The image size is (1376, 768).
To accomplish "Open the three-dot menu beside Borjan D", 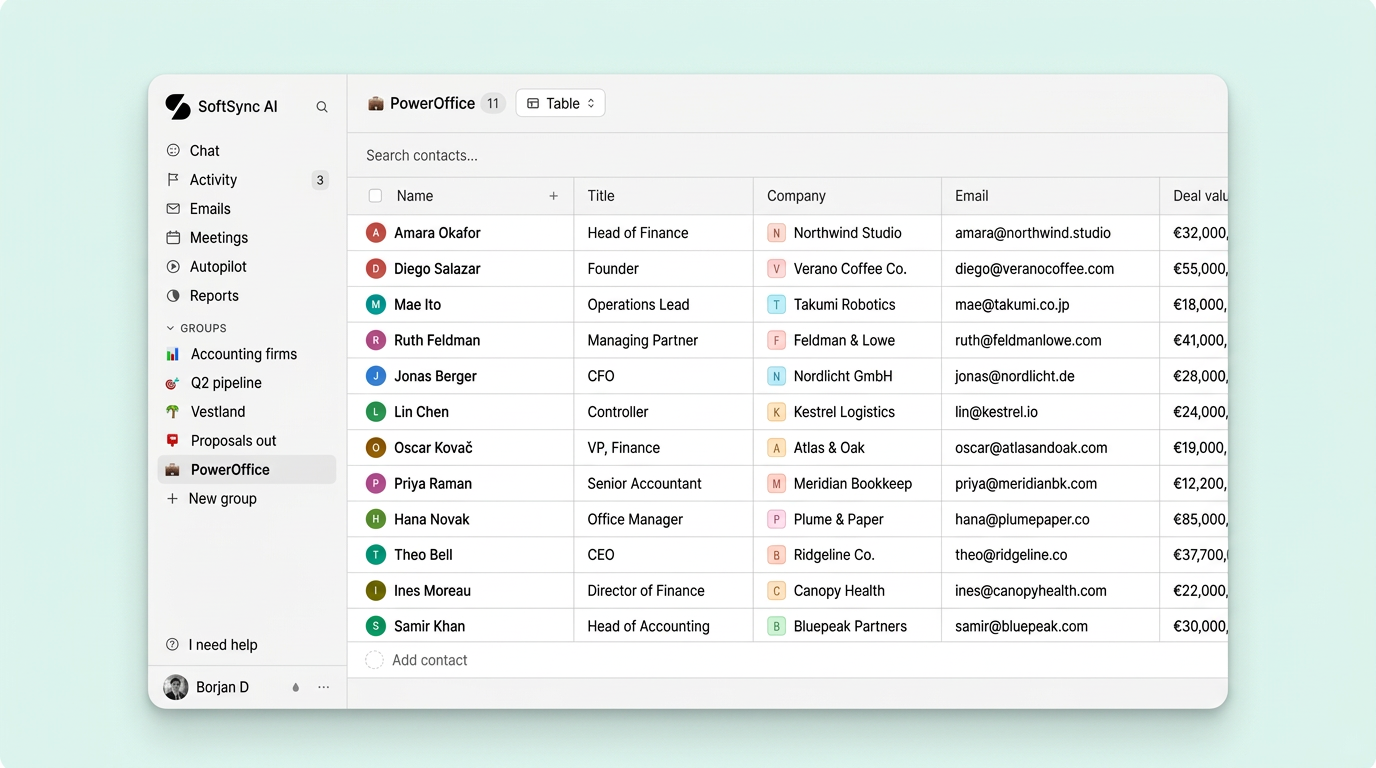I will click(x=324, y=688).
